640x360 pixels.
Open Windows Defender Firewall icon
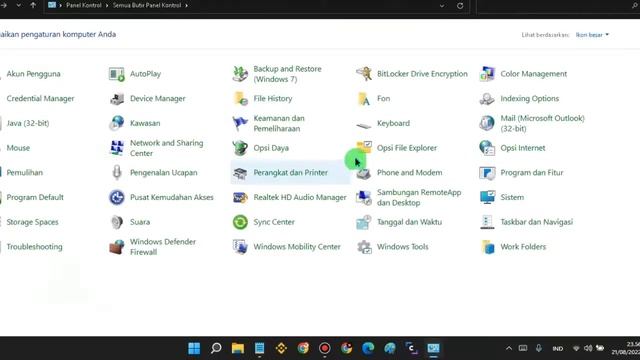pos(117,247)
